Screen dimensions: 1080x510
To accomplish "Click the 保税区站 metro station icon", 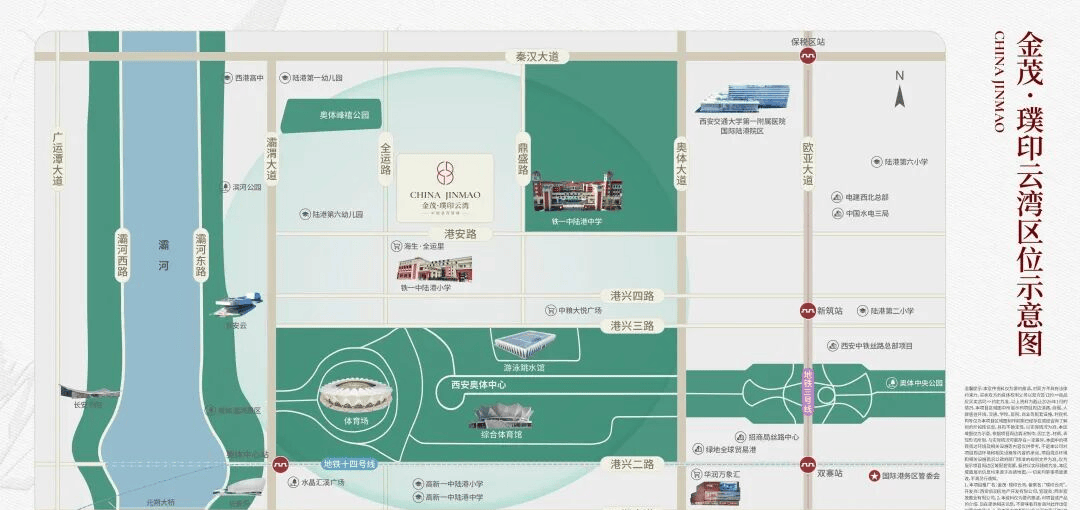I will [x=807, y=57].
